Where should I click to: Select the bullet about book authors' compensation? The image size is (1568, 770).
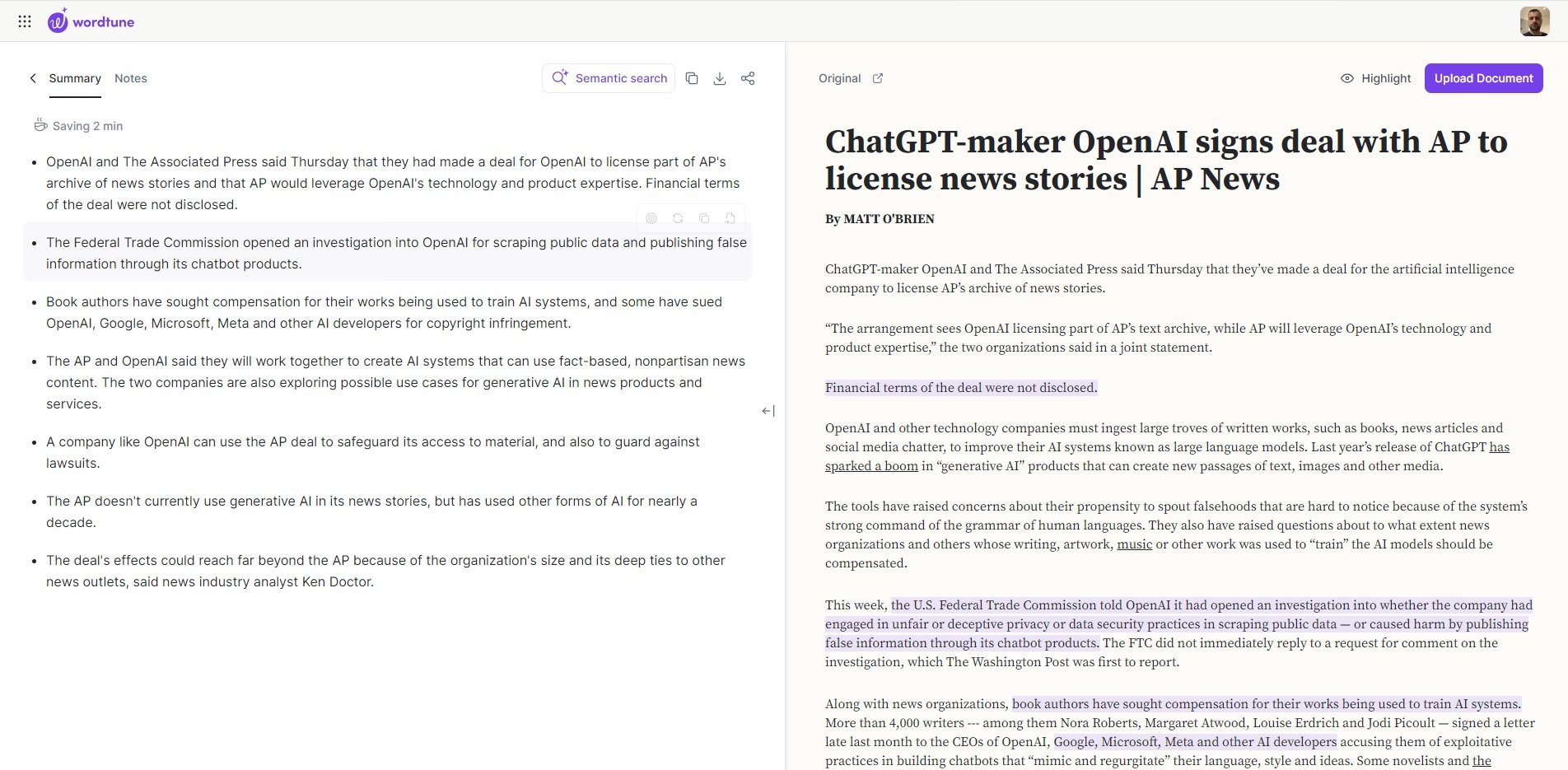[384, 312]
